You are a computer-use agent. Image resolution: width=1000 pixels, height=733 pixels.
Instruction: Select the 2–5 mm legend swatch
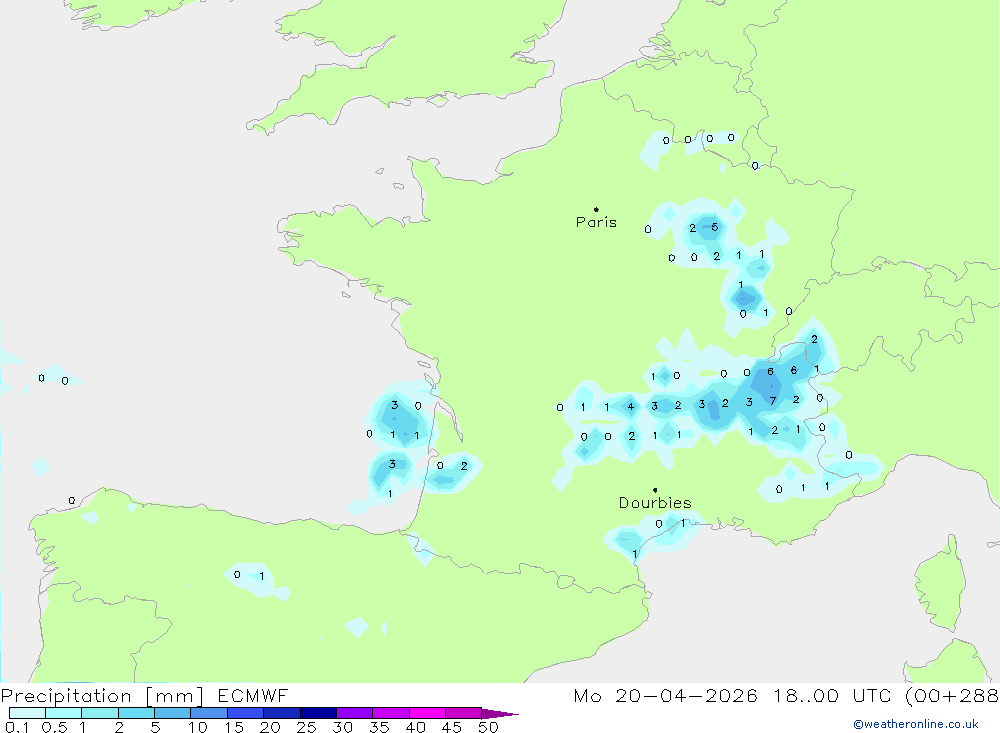pyautogui.click(x=136, y=713)
